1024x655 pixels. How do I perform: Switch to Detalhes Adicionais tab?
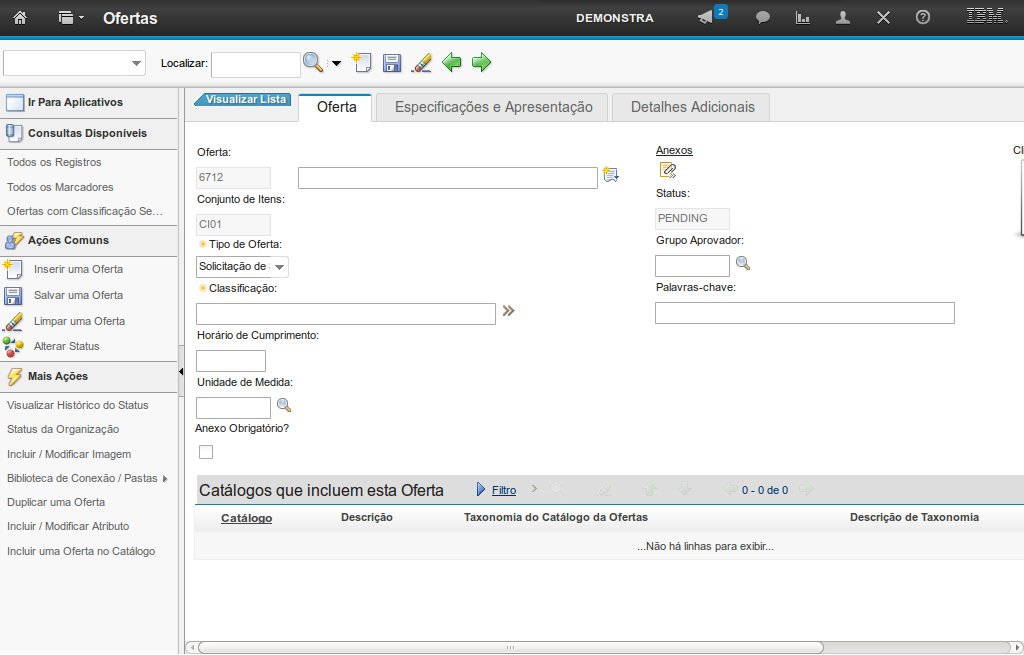(691, 107)
